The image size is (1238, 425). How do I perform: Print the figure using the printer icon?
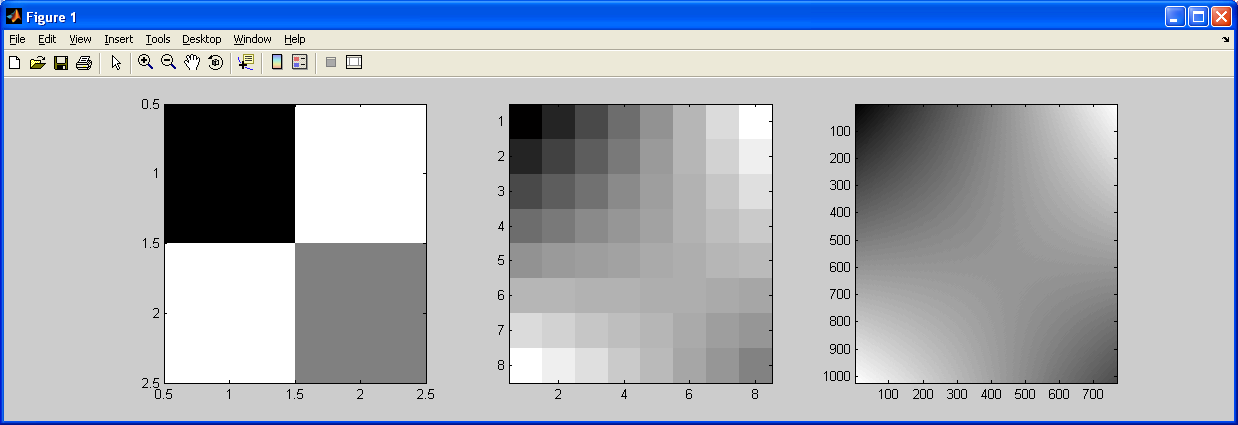[x=84, y=63]
